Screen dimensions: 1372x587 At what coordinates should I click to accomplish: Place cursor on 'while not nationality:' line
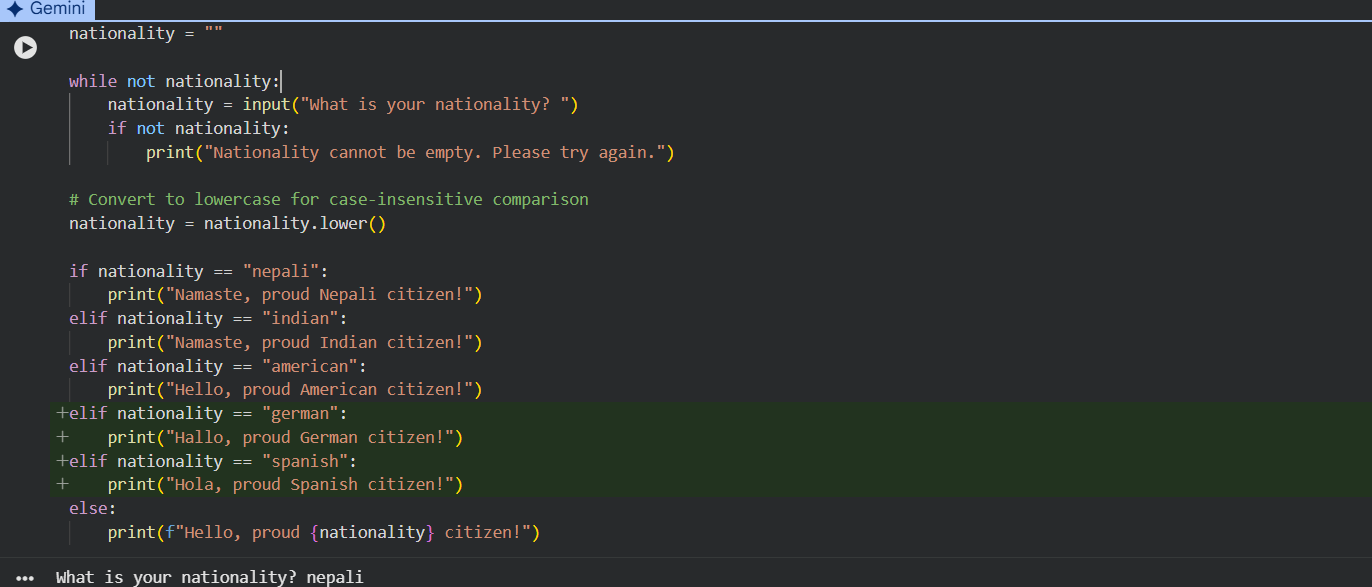(x=175, y=81)
